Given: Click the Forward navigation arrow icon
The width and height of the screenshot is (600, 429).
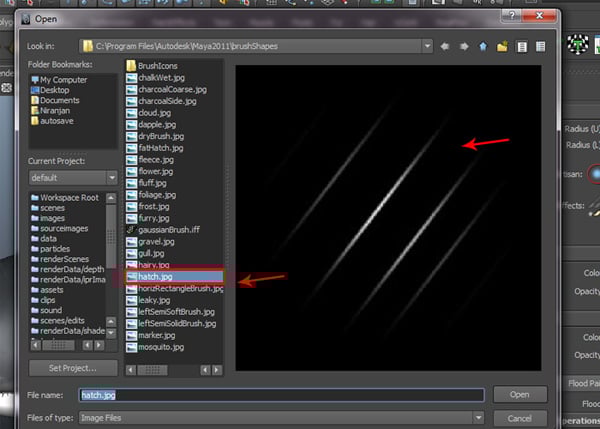Looking at the screenshot, I should [x=464, y=46].
